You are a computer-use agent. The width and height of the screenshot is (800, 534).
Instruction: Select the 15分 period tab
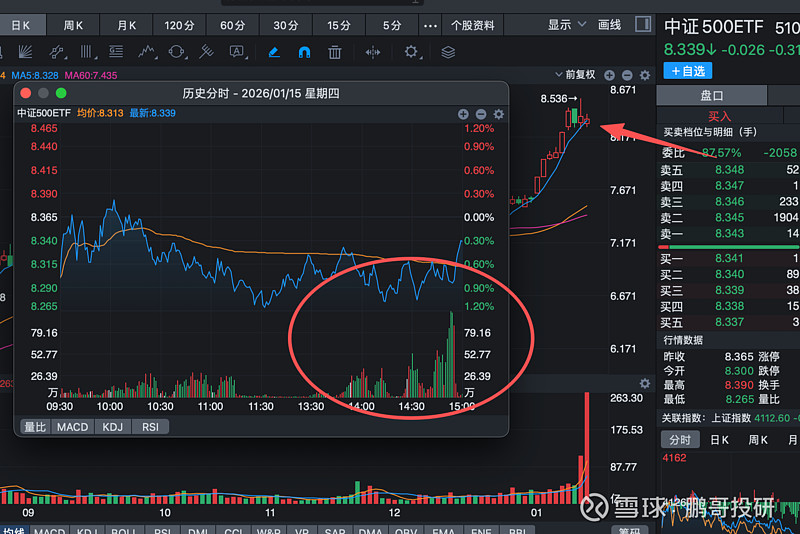[x=339, y=25]
